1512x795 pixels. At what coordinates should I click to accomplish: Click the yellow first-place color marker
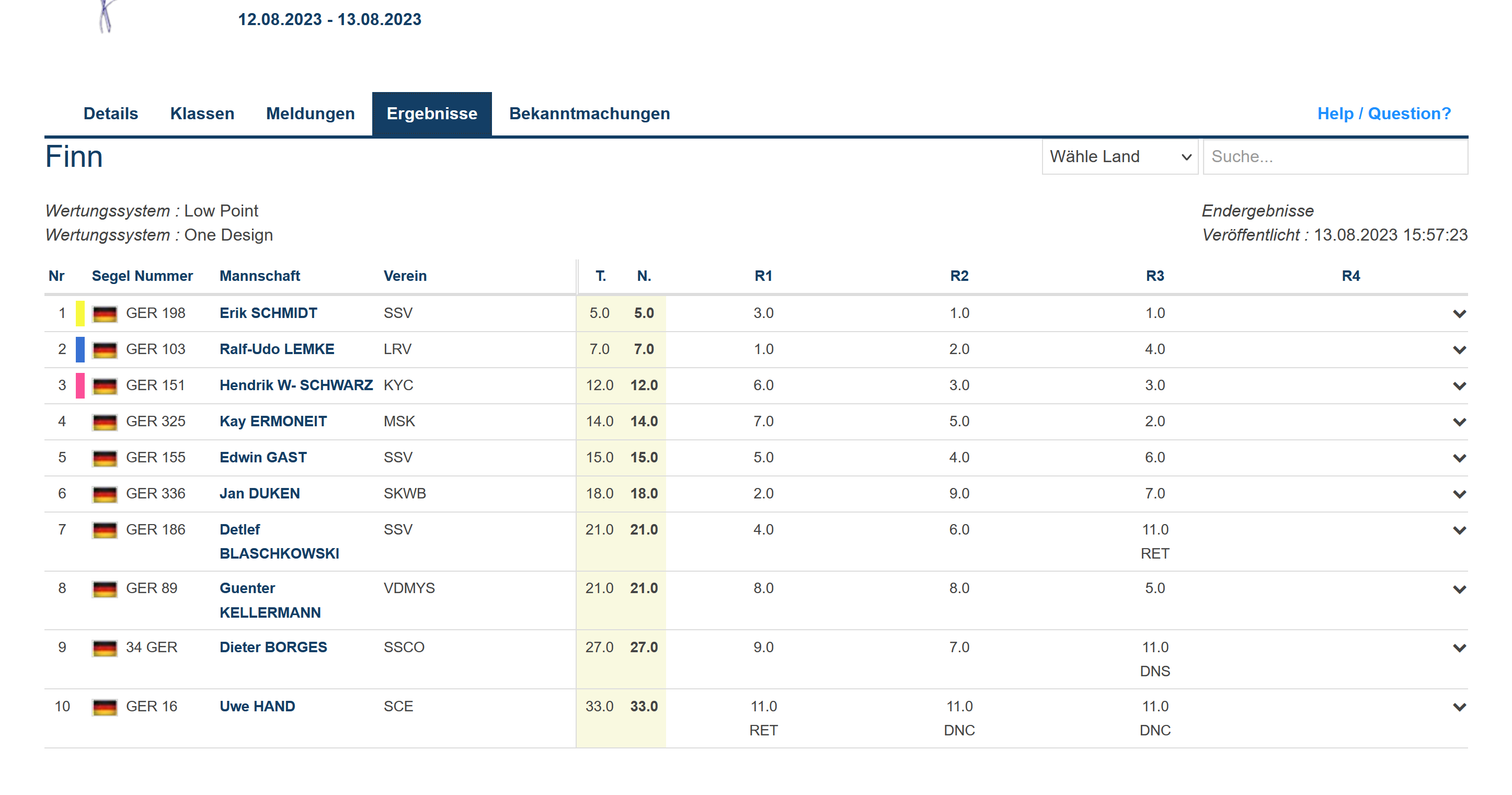81,313
